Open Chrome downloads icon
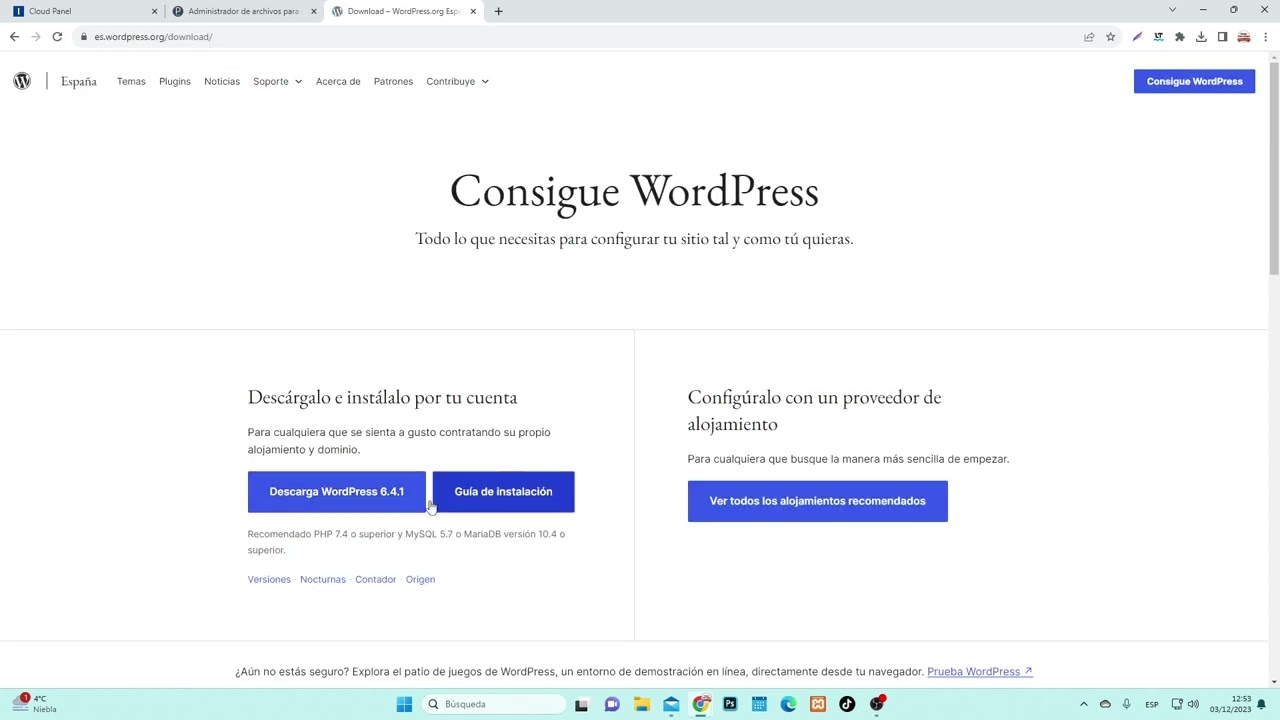The width and height of the screenshot is (1280, 720). tap(1201, 37)
